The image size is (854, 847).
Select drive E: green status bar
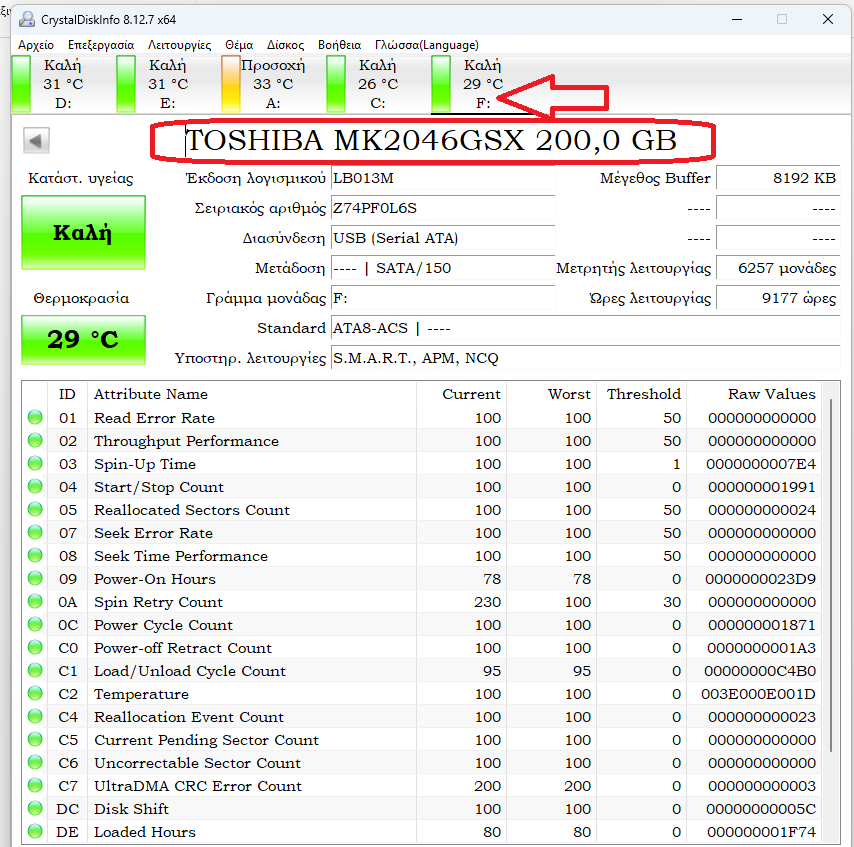click(x=126, y=84)
